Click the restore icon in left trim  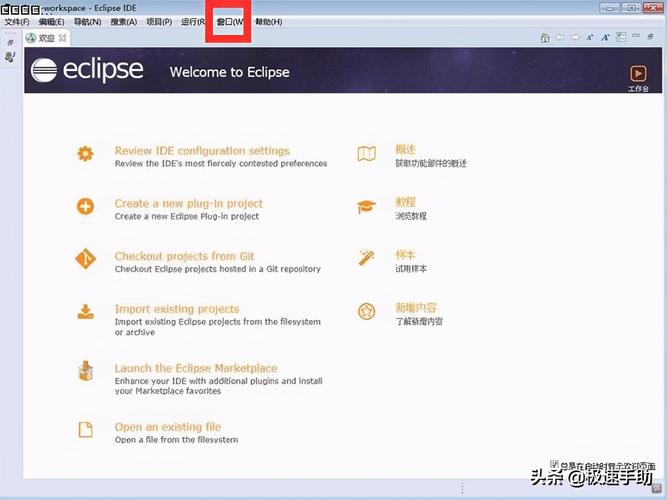[x=11, y=42]
